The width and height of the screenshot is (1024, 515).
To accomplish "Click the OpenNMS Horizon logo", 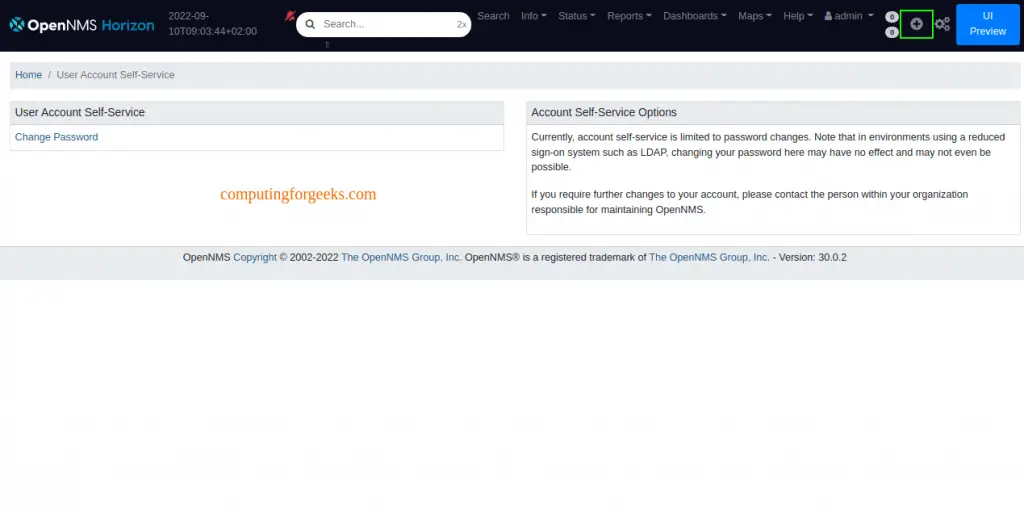I will pyautogui.click(x=82, y=25).
